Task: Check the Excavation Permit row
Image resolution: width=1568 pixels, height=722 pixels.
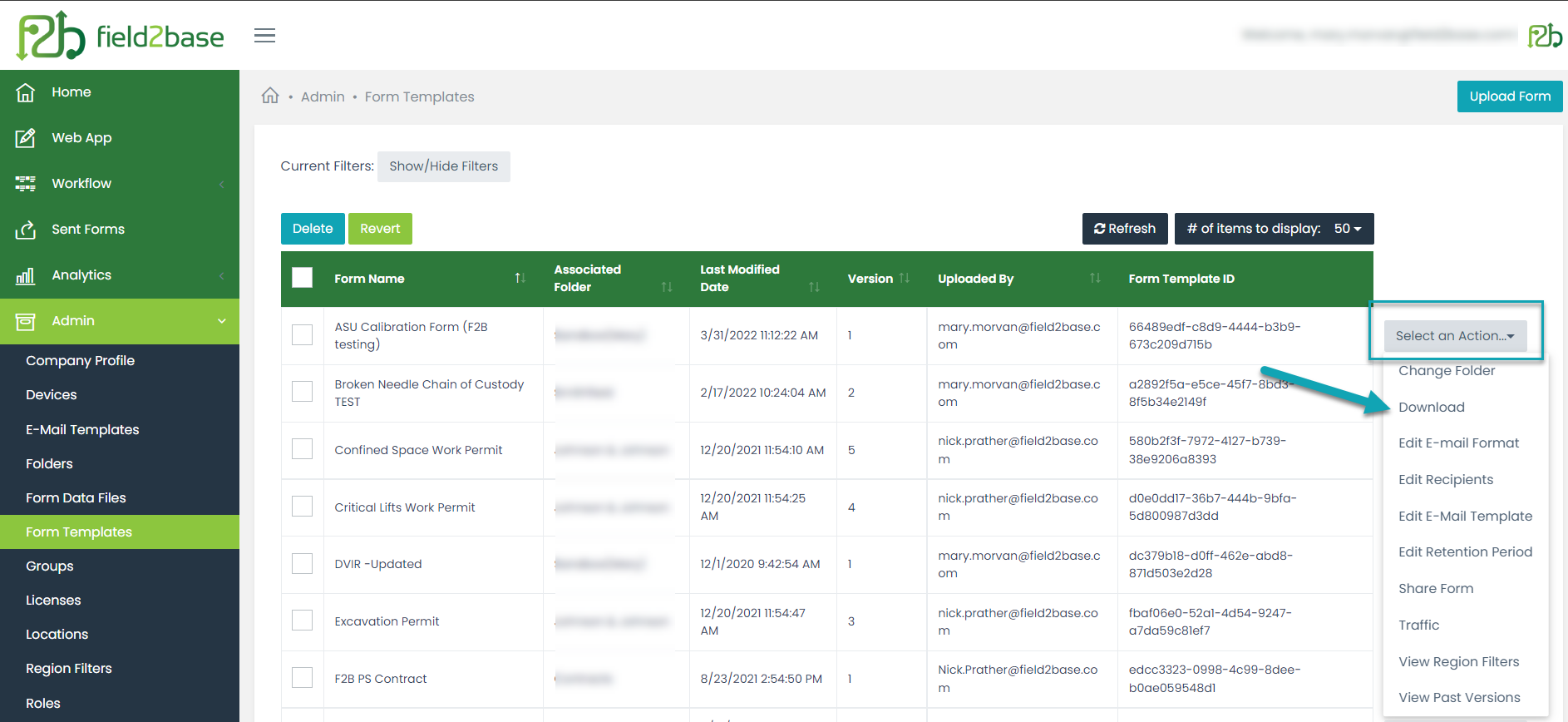Action: (303, 621)
